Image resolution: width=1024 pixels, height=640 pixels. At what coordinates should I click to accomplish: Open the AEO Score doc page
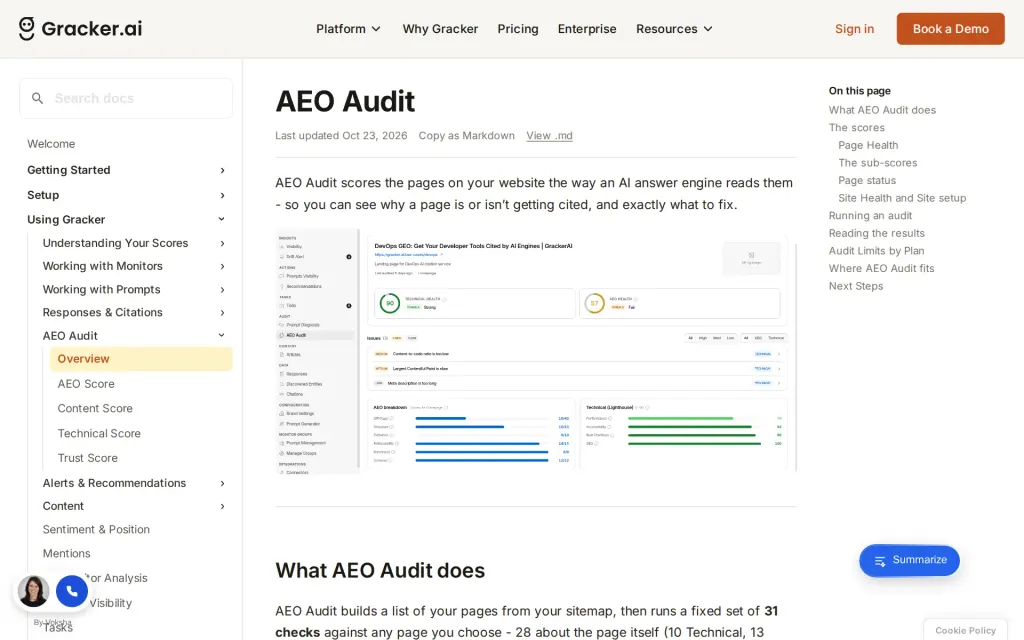click(x=86, y=384)
